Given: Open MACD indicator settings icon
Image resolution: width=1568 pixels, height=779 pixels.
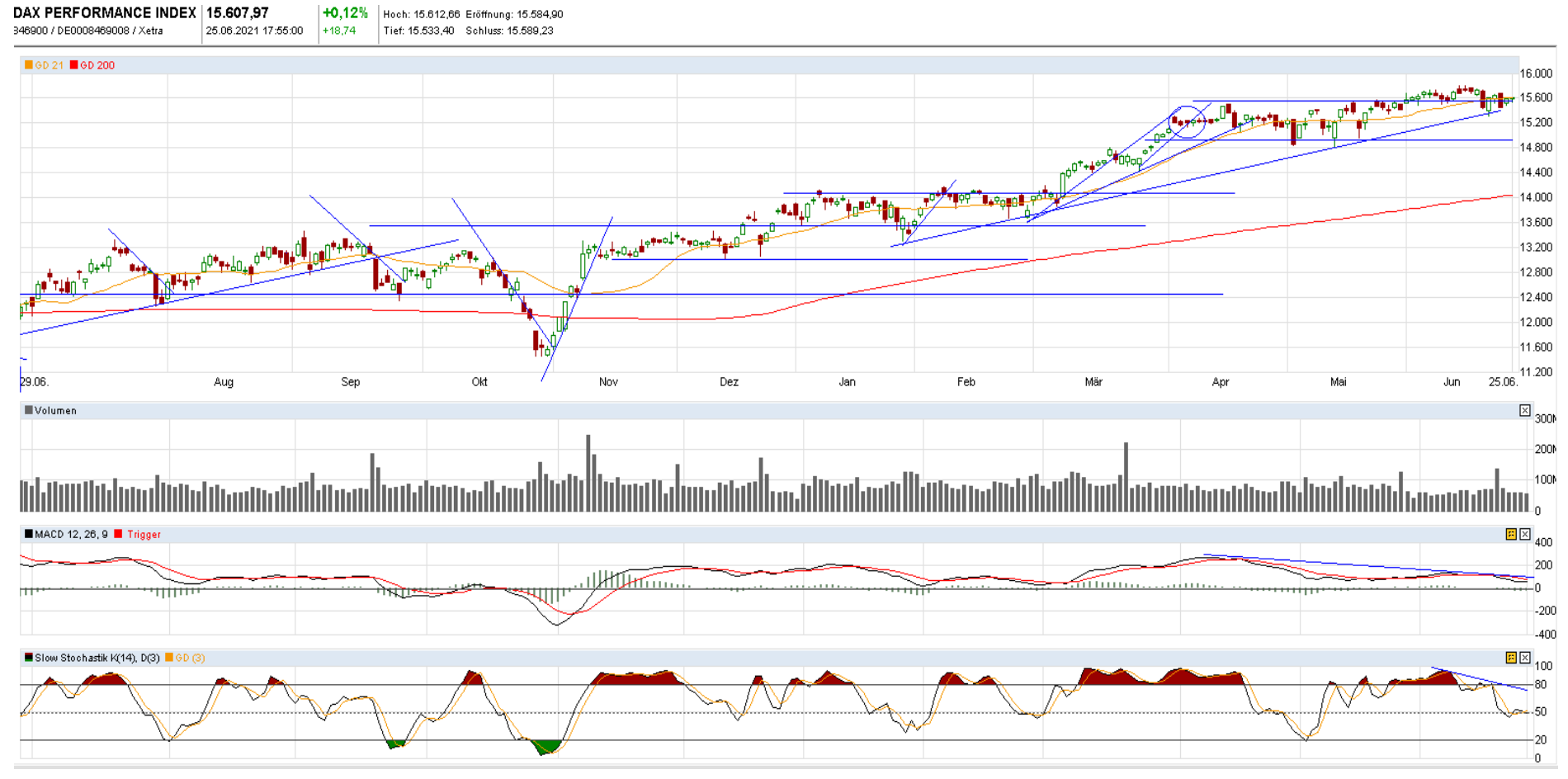Looking at the screenshot, I should 1511,535.
